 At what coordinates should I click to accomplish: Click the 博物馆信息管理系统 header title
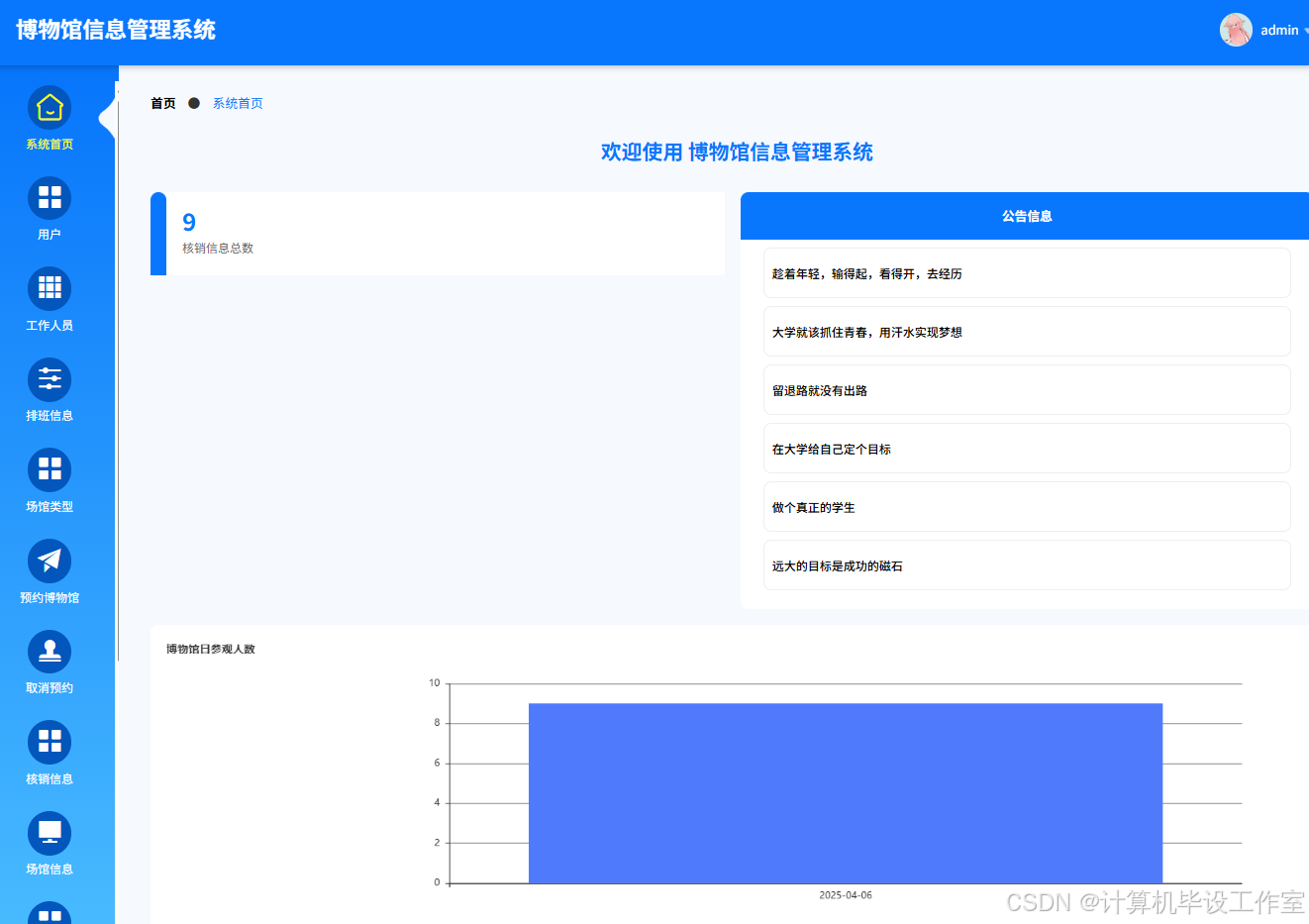click(x=116, y=30)
